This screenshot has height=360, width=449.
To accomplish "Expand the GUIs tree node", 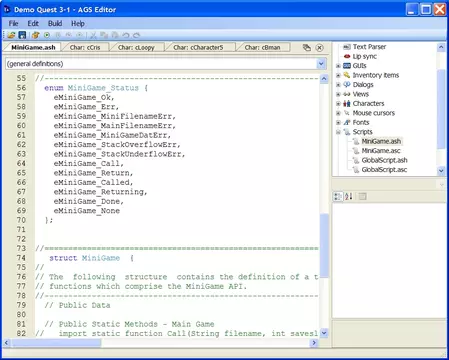I will [x=338, y=66].
